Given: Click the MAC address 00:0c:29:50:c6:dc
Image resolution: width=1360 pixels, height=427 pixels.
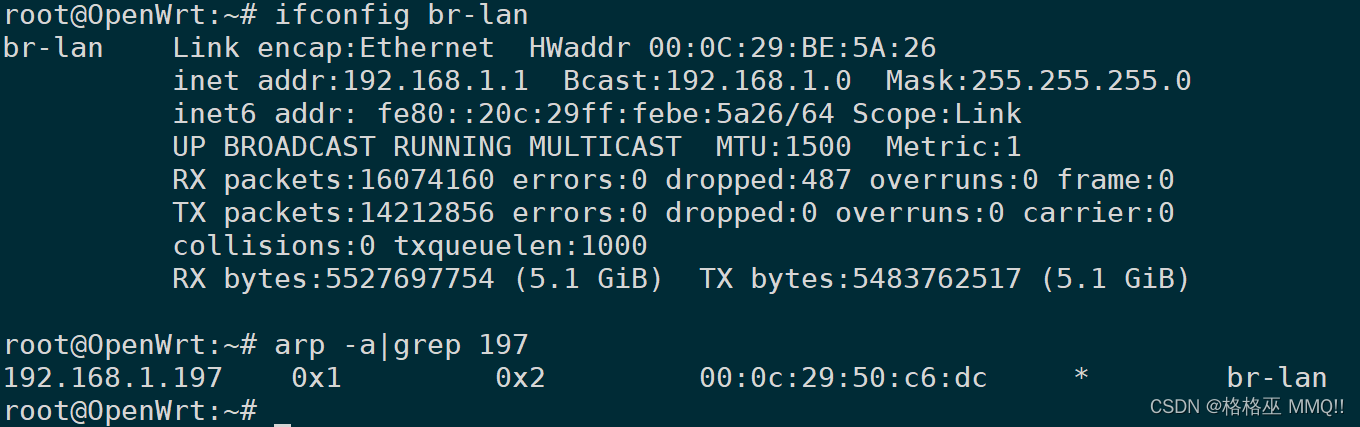Looking at the screenshot, I should coord(843,378).
